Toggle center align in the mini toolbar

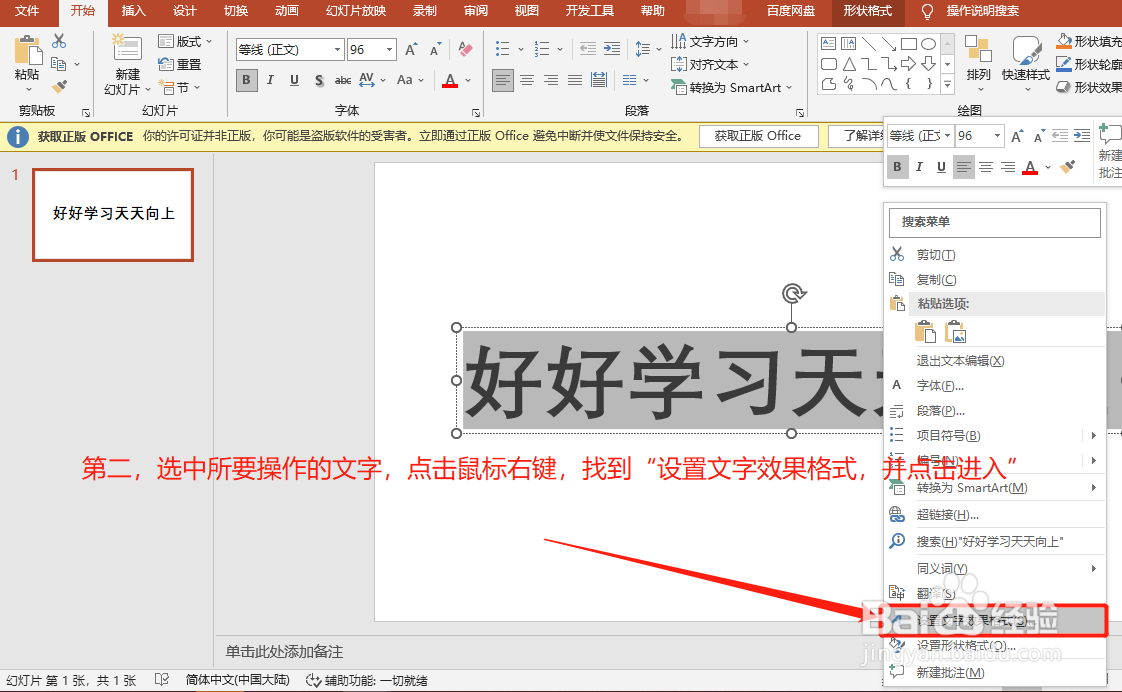tap(985, 167)
